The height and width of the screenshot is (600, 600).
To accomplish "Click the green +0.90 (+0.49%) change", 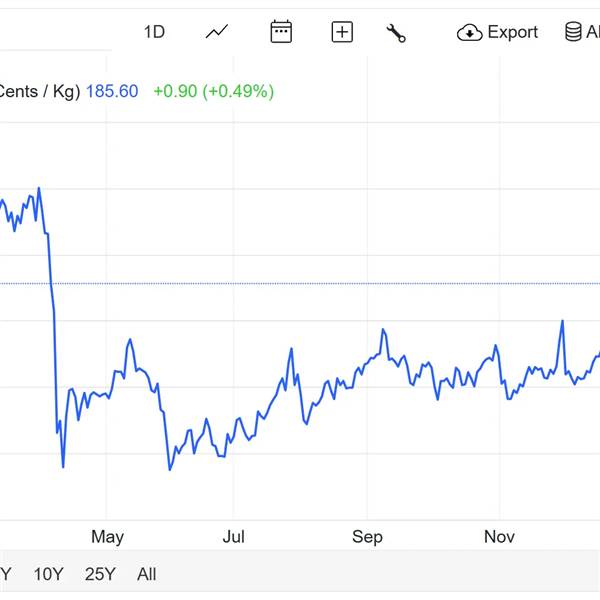I will pos(213,91).
